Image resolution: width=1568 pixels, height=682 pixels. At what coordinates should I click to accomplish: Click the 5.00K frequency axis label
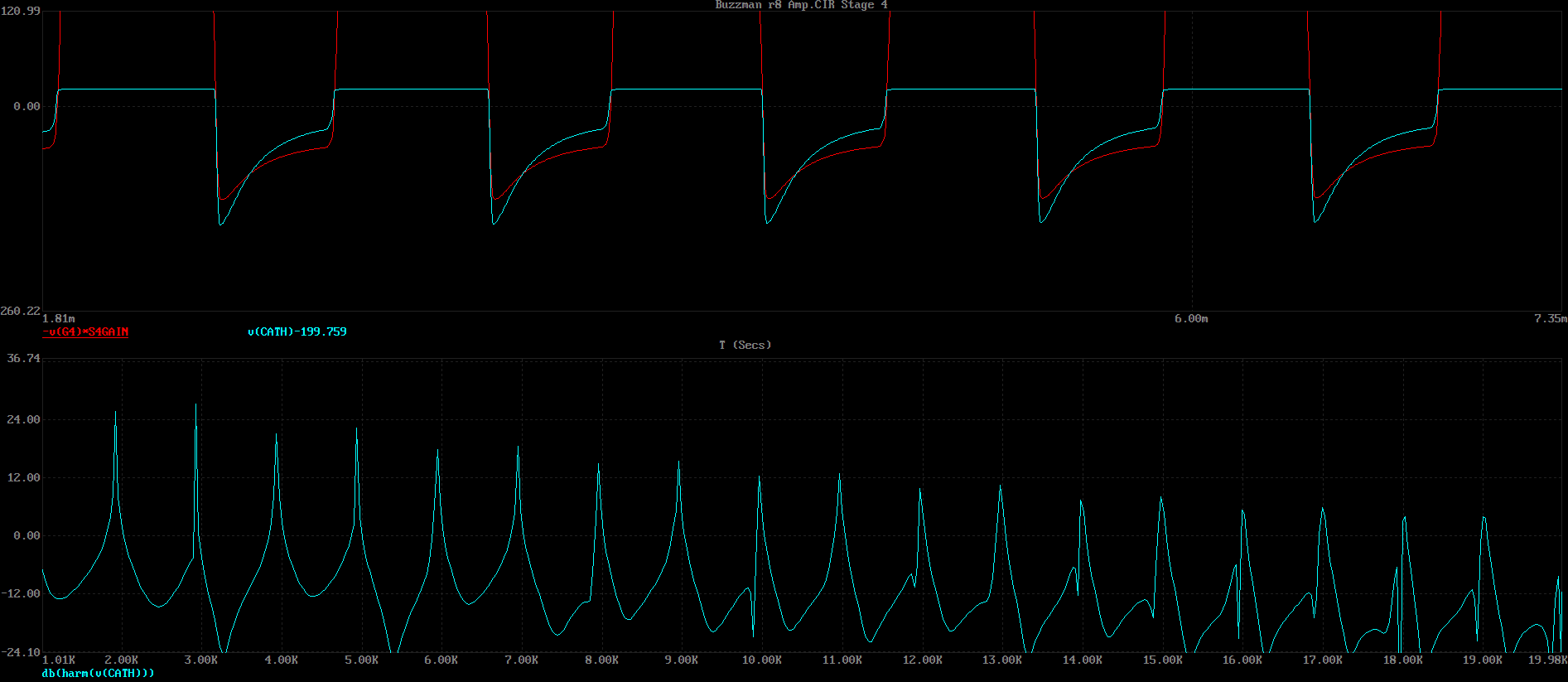coord(362,660)
